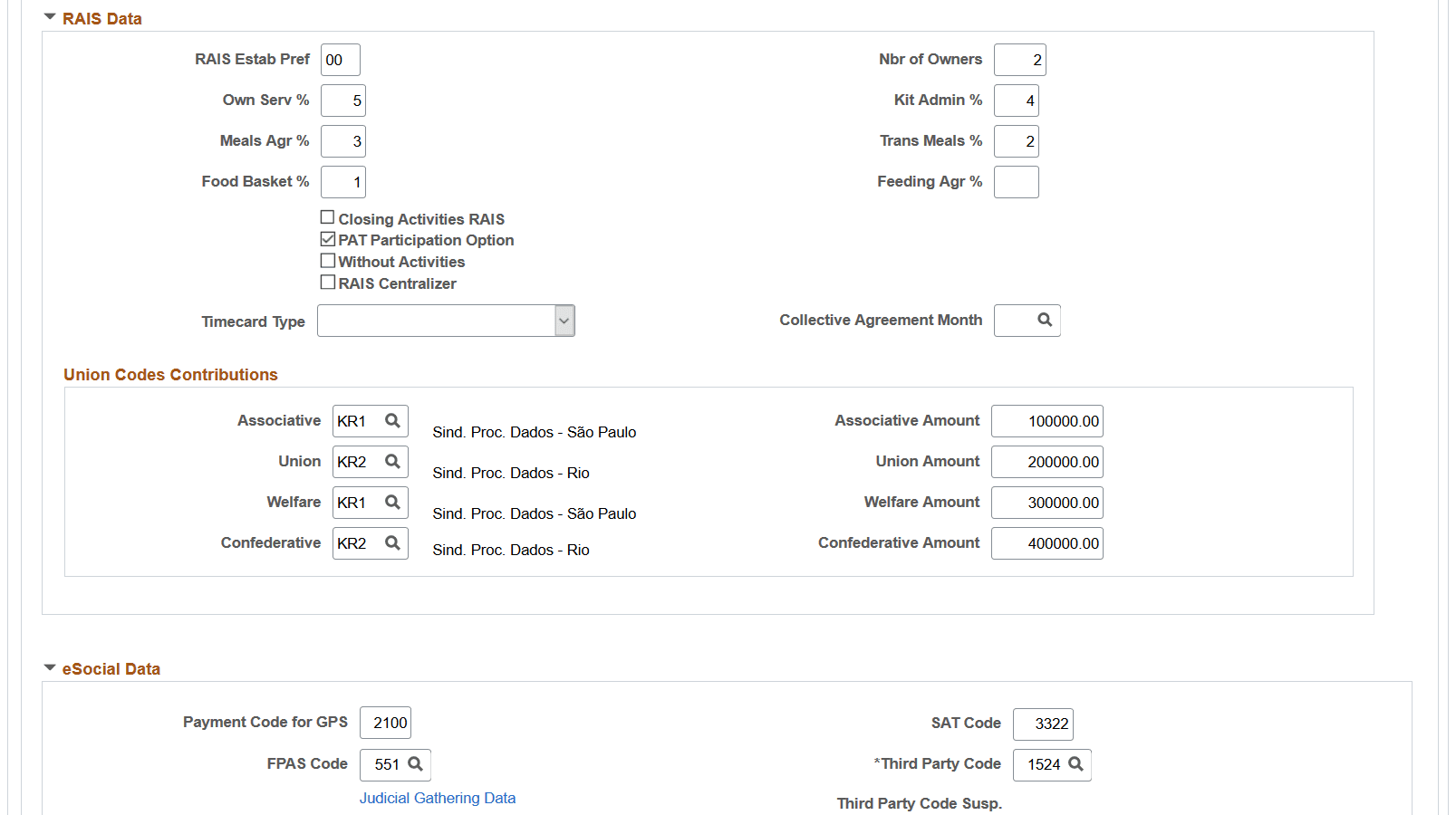
Task: Open the Union code lookup for KR2
Action: pyautogui.click(x=392, y=462)
